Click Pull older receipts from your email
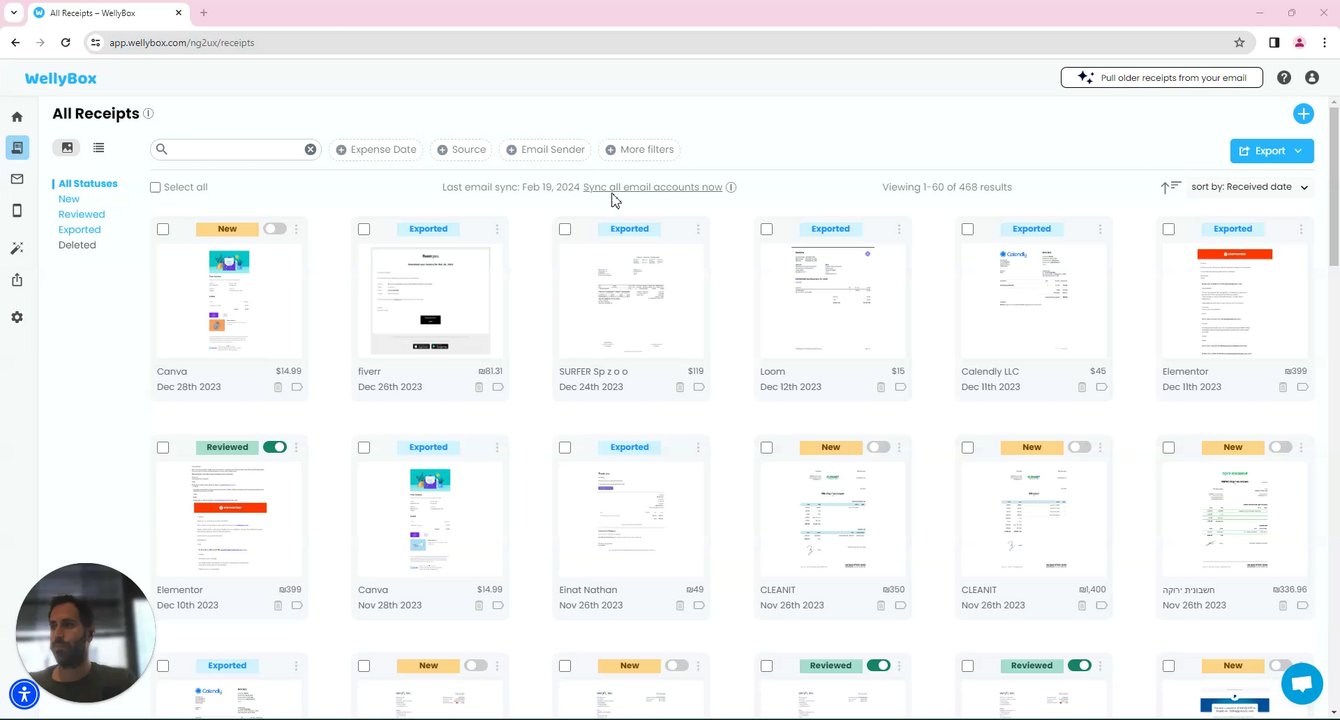1340x720 pixels. (1161, 78)
